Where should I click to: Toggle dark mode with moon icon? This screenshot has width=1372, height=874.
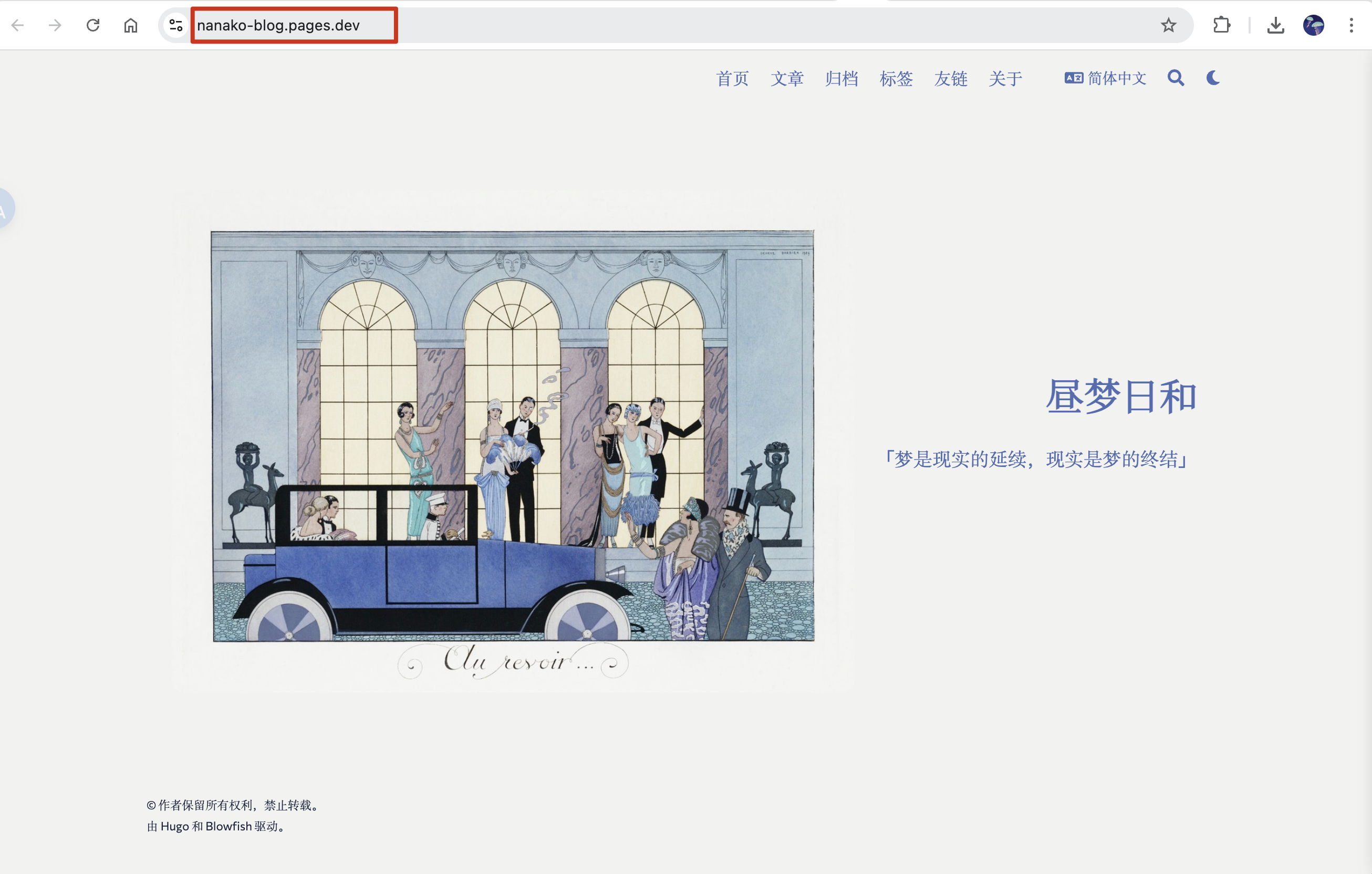tap(1213, 78)
